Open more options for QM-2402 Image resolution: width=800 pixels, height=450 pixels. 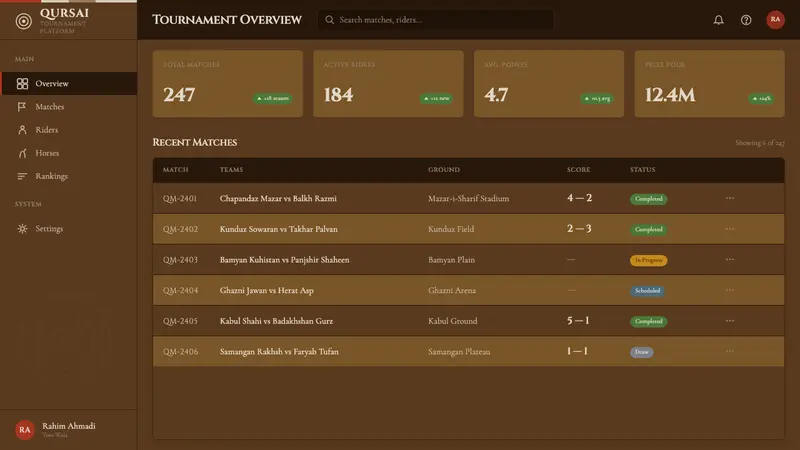tap(730, 229)
